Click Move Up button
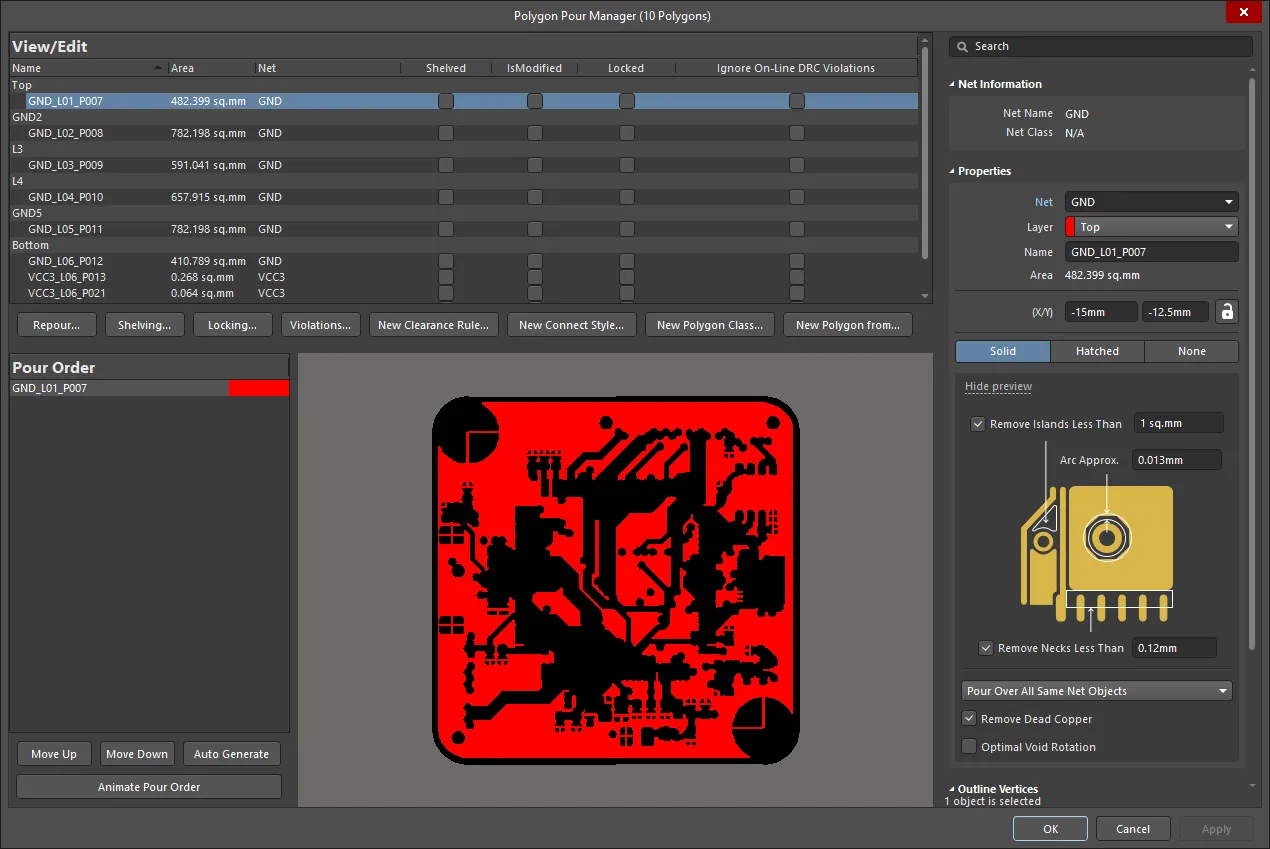Viewport: 1270px width, 849px height. [x=54, y=754]
